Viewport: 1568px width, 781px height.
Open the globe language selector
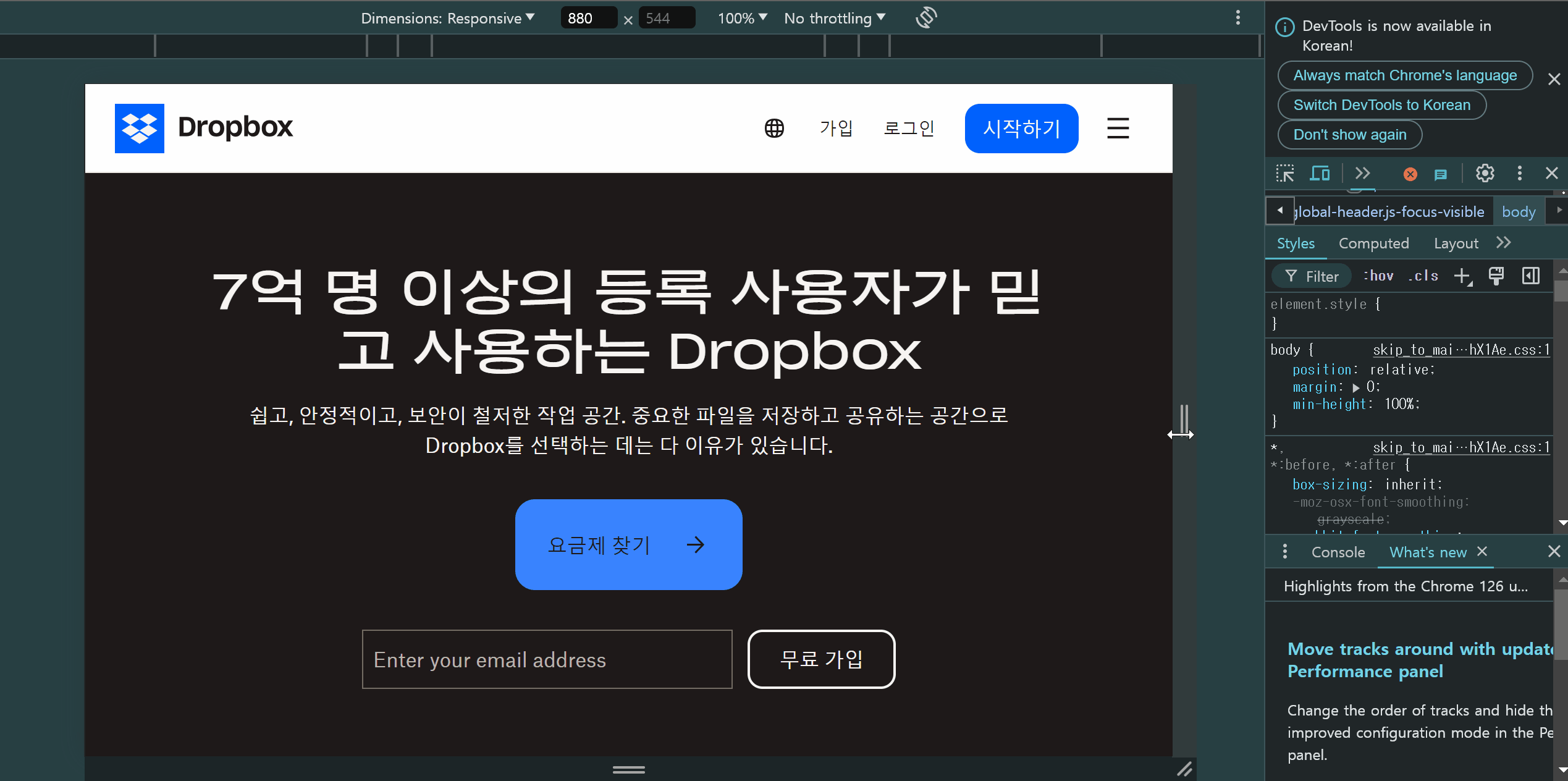774,128
